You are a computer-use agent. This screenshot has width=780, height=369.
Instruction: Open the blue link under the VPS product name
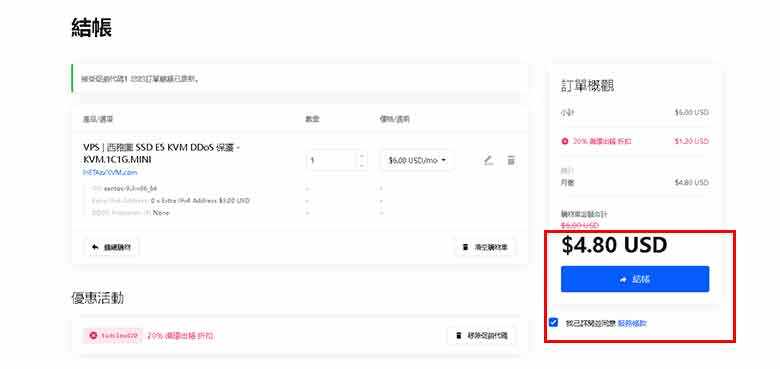click(110, 173)
